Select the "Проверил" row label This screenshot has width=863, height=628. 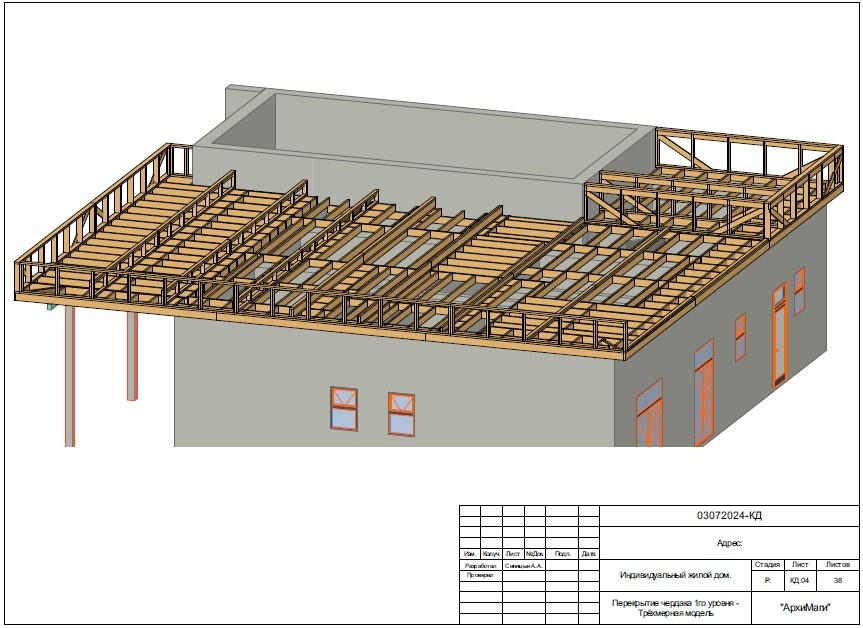click(x=480, y=575)
